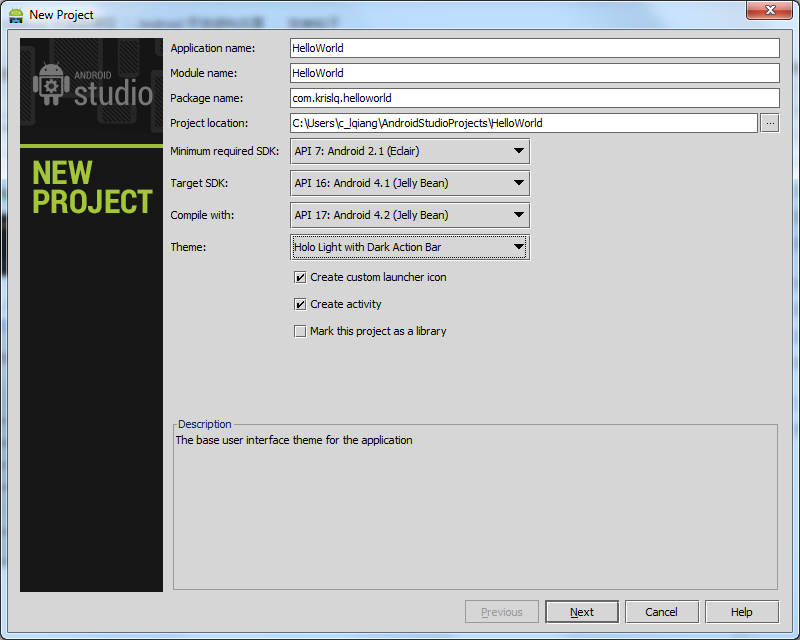Click the disabled Previous button

pyautogui.click(x=501, y=611)
